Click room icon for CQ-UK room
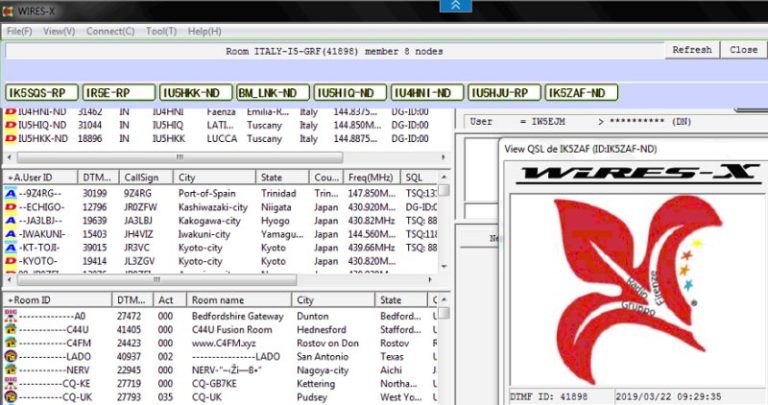768x405 pixels. tap(10, 397)
